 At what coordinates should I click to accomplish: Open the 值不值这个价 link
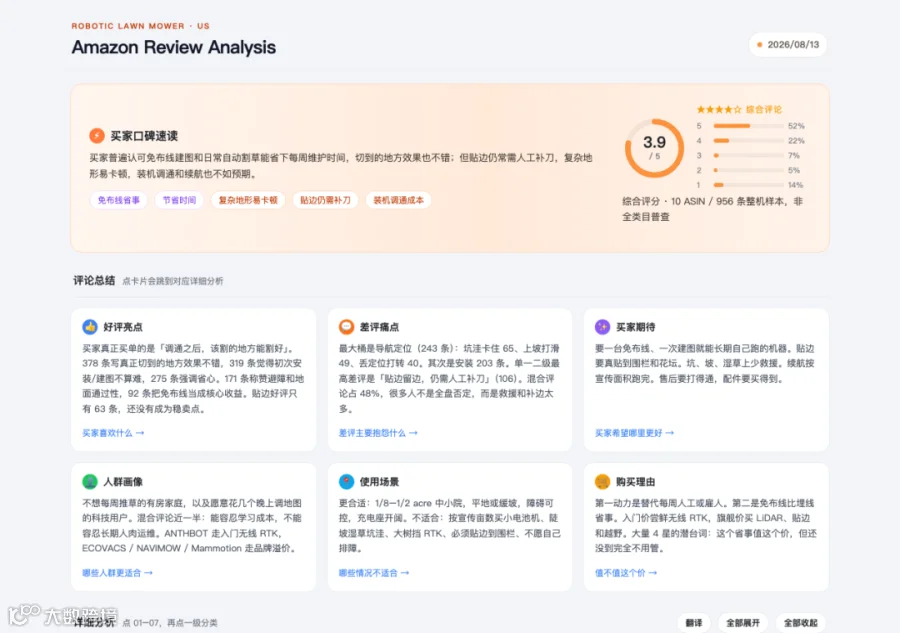[626, 573]
